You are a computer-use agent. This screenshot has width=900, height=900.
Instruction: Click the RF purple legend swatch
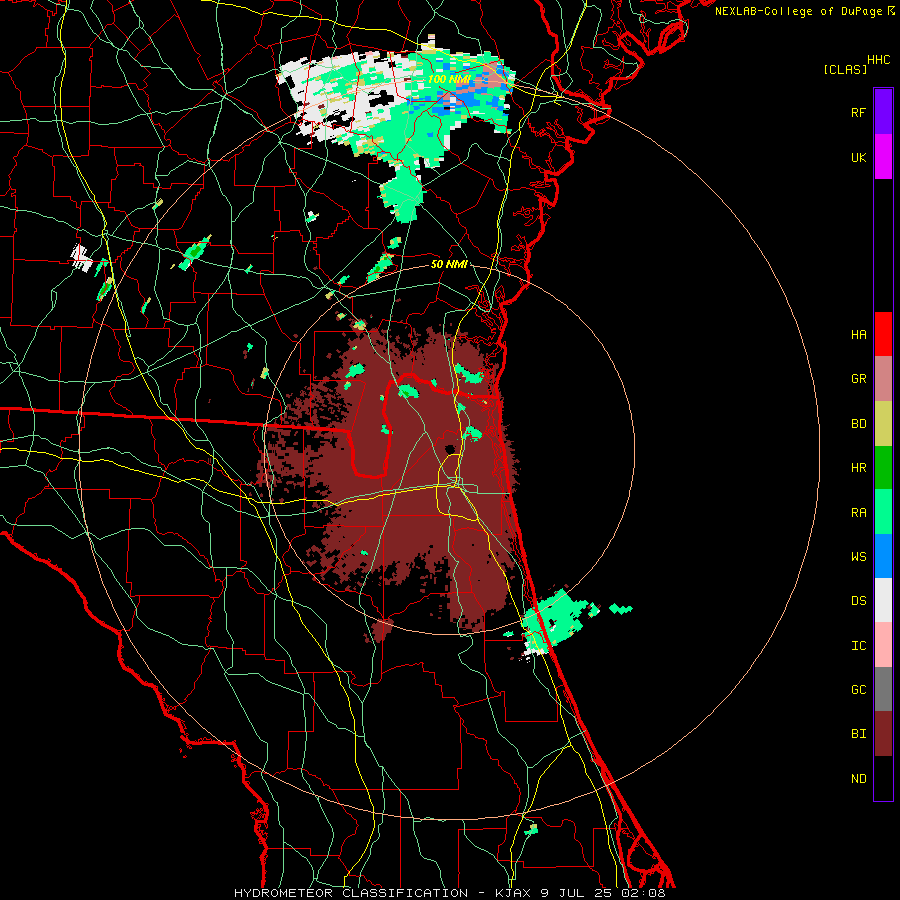[x=883, y=112]
